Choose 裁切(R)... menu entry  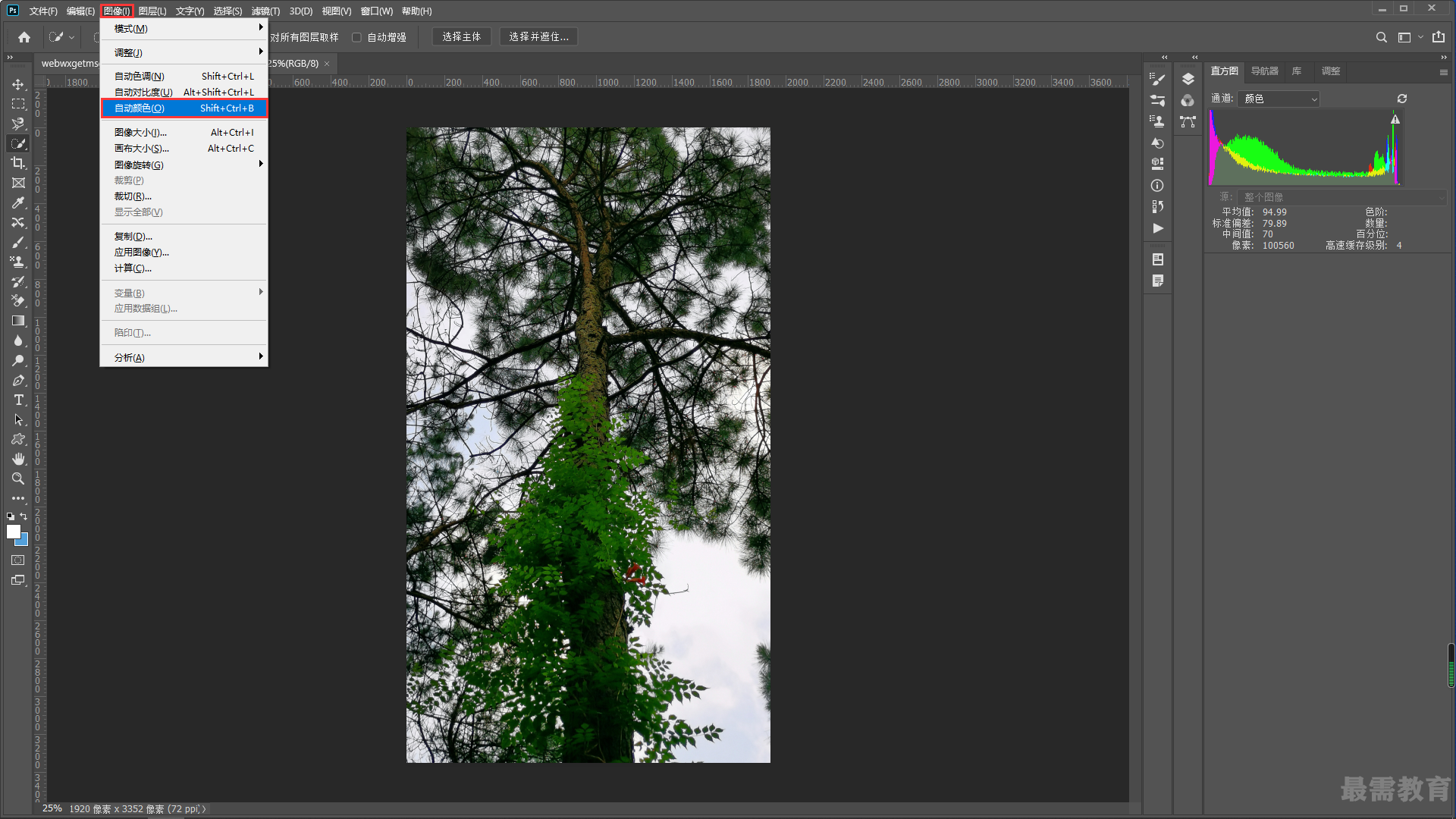point(184,196)
